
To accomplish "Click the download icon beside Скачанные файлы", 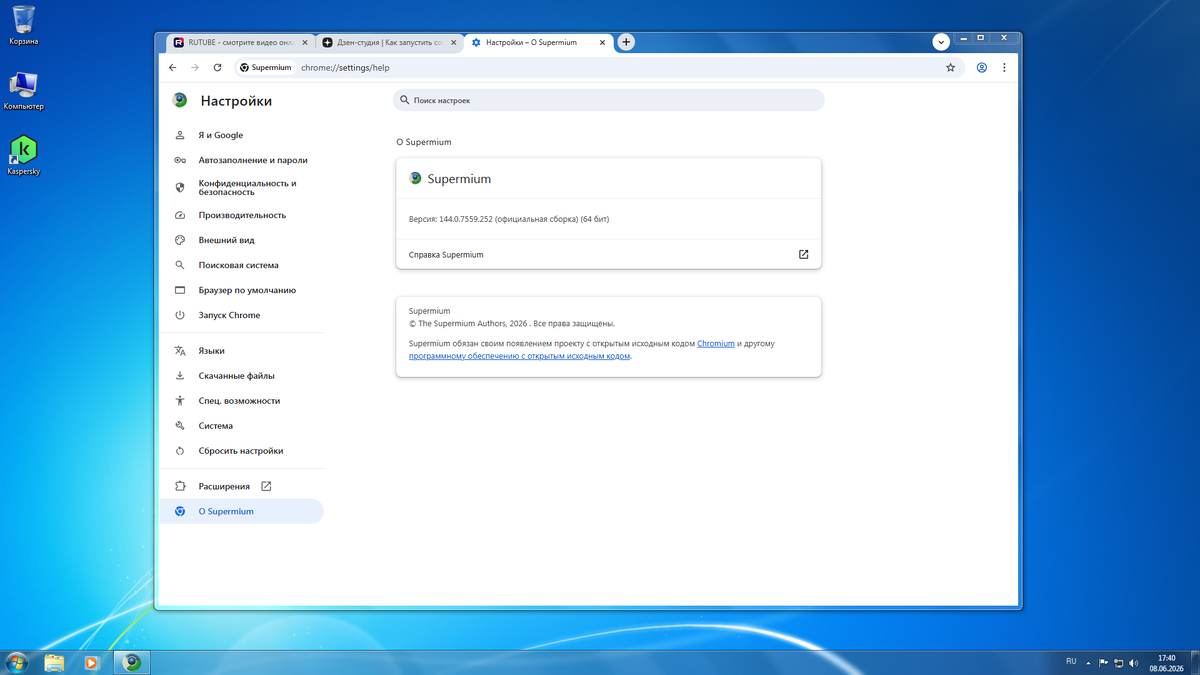I will click(180, 376).
